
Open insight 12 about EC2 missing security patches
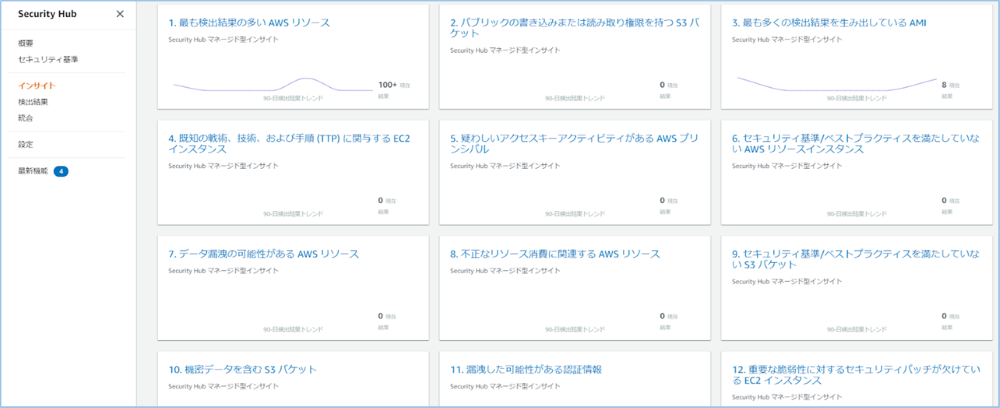click(x=855, y=374)
